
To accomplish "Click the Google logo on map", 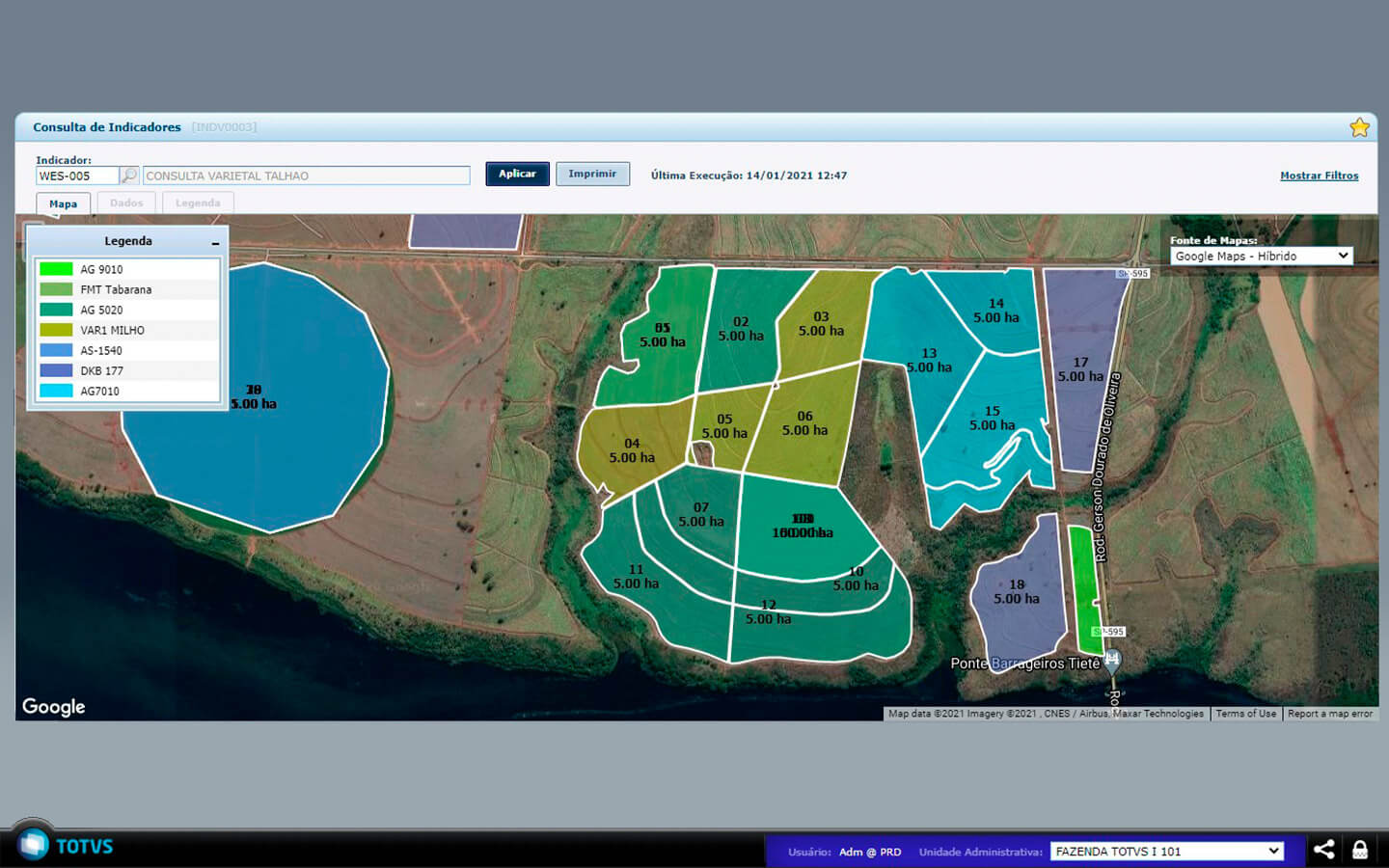I will click(54, 707).
